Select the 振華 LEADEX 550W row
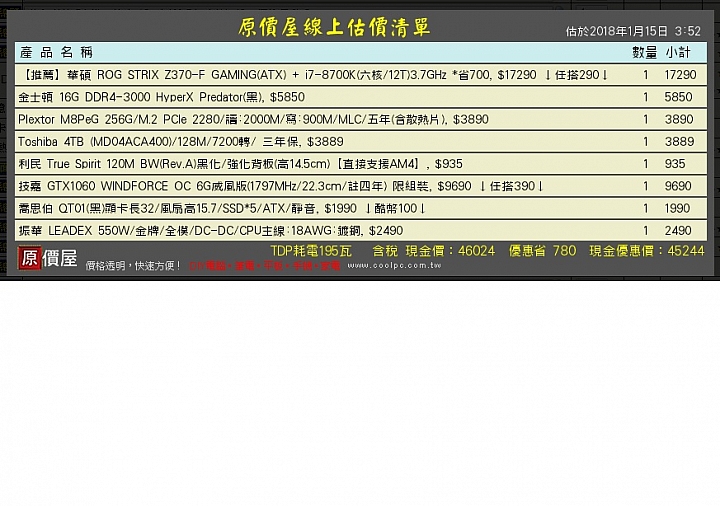 [x=361, y=231]
